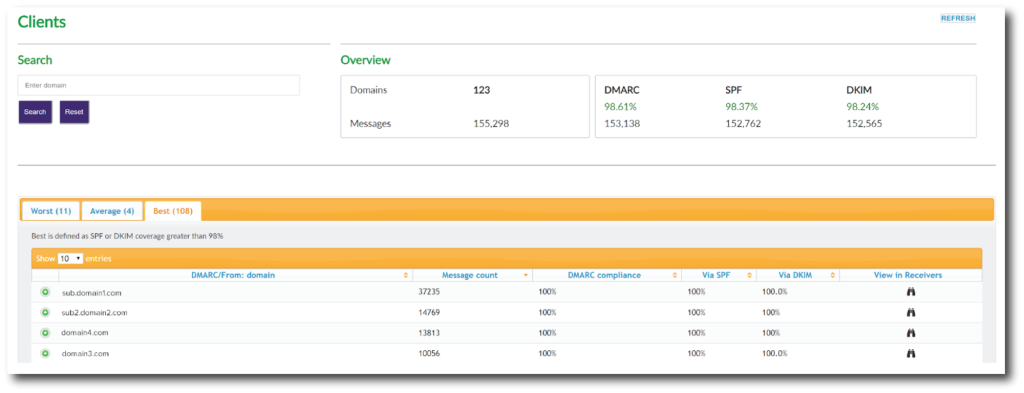
Task: Open the Show entries count dropdown
Action: click(x=70, y=259)
